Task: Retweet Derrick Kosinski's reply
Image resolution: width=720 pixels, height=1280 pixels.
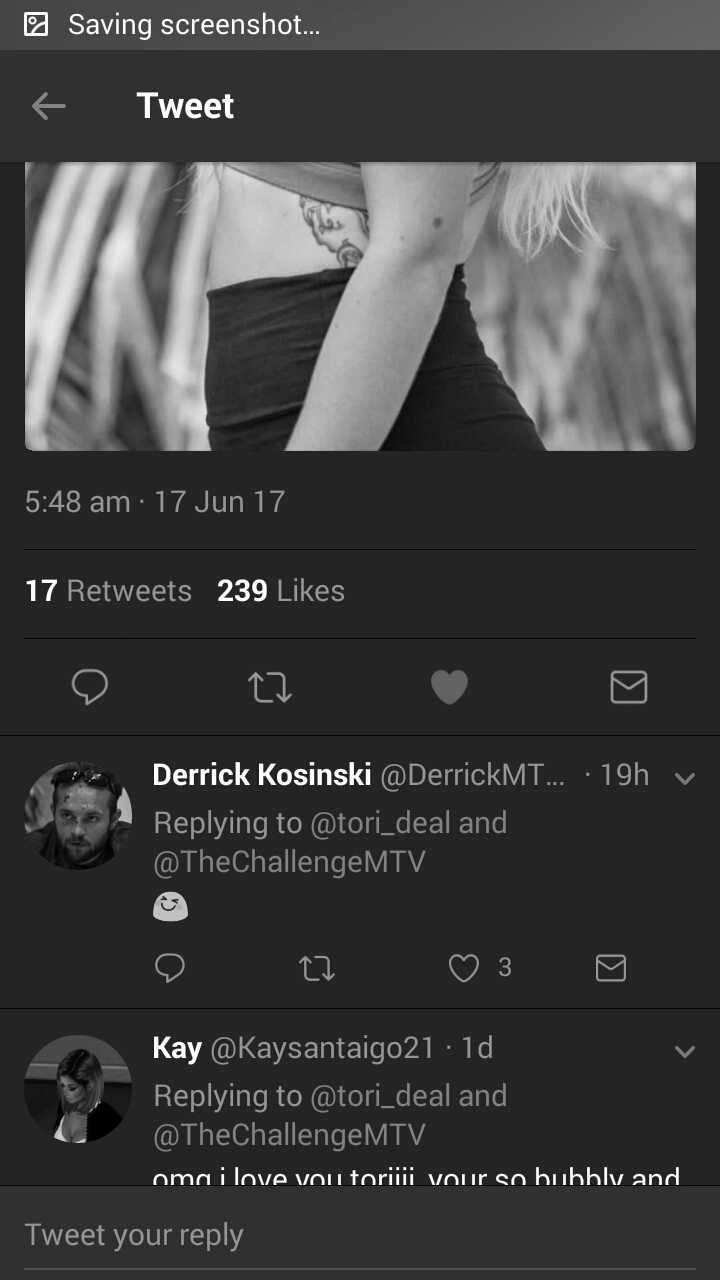Action: coord(317,967)
